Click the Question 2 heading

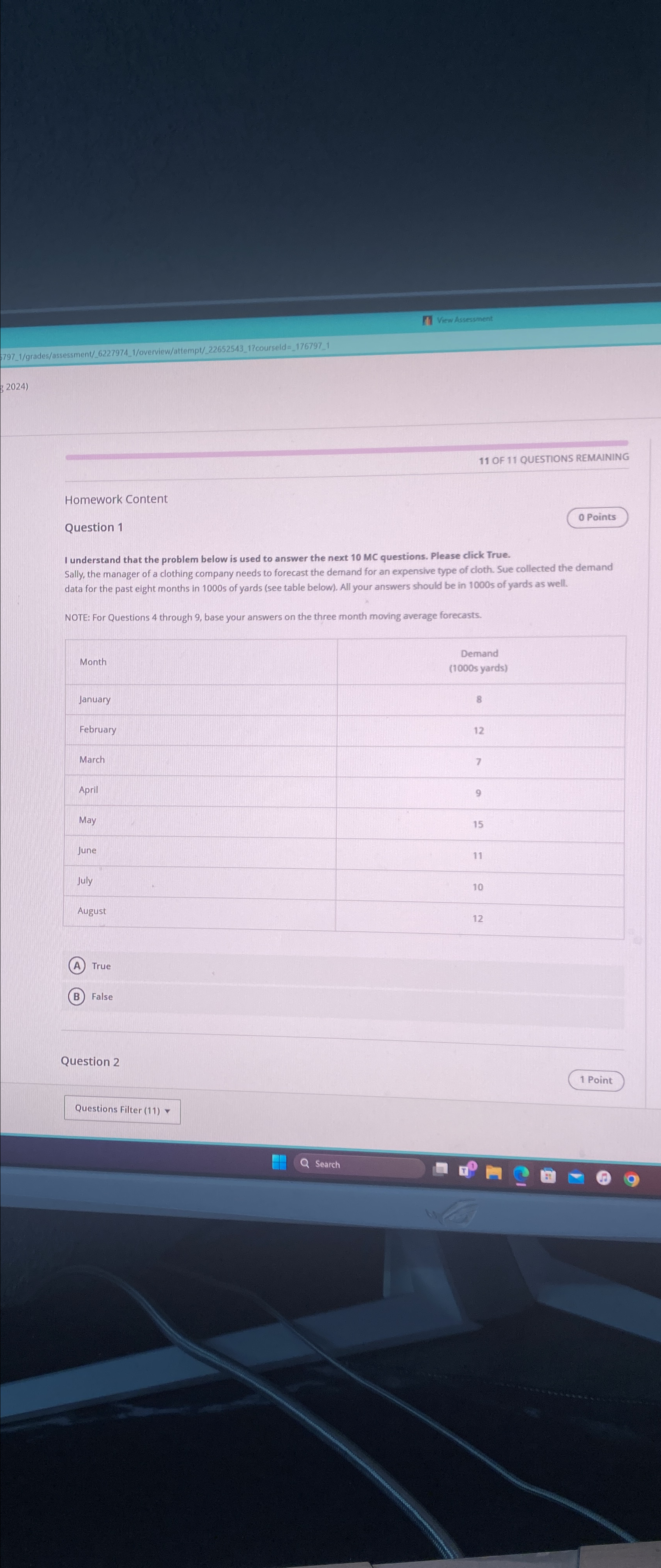point(90,1062)
